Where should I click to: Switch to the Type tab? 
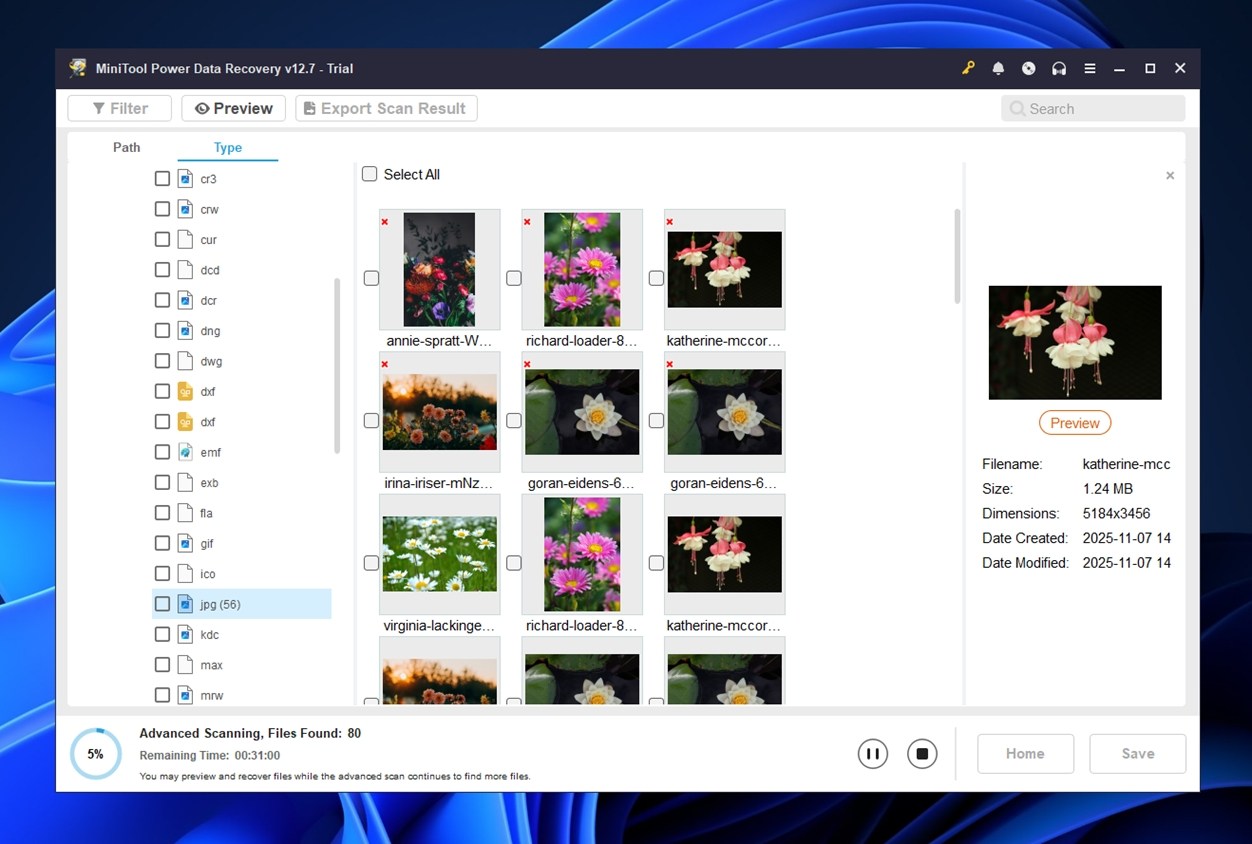point(227,147)
